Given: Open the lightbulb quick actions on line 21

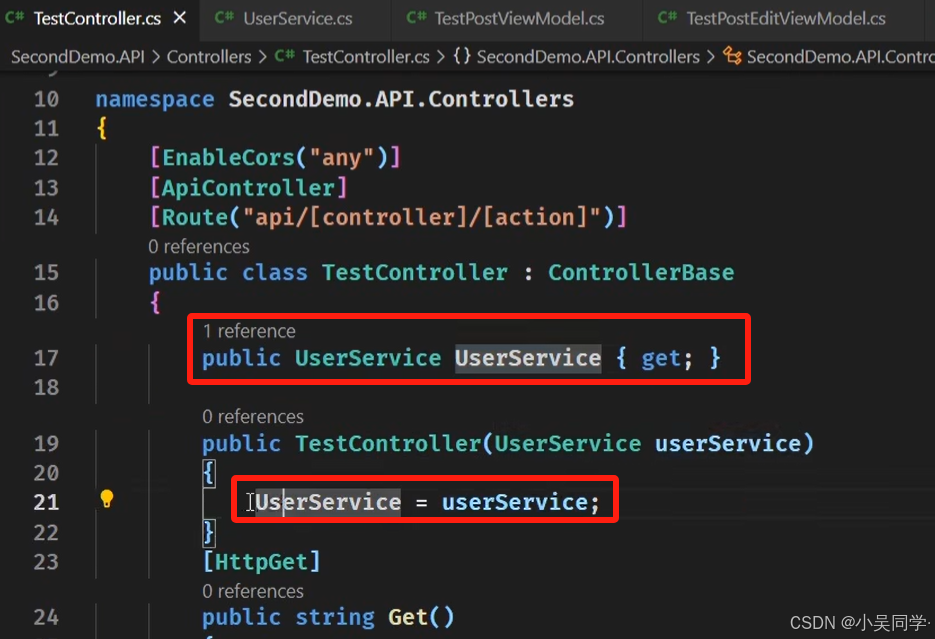Looking at the screenshot, I should click(107, 498).
